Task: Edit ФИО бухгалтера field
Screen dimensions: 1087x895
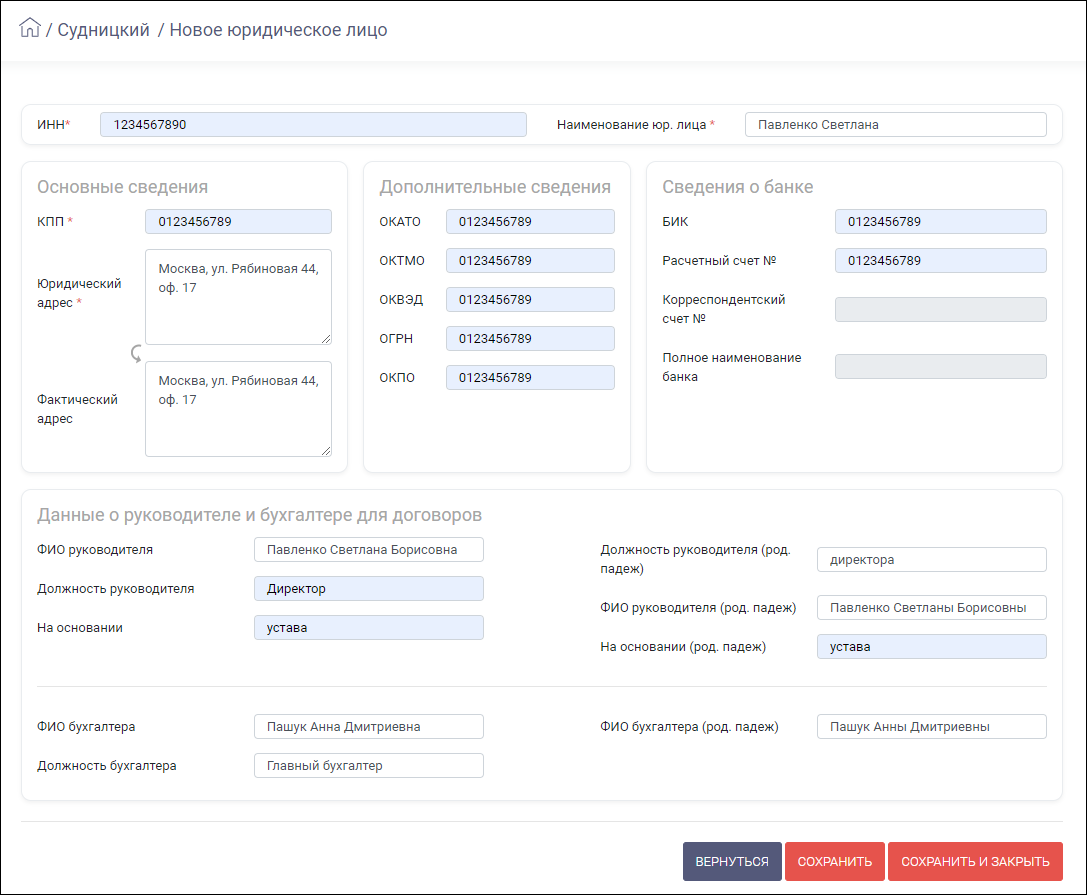Action: coord(369,727)
